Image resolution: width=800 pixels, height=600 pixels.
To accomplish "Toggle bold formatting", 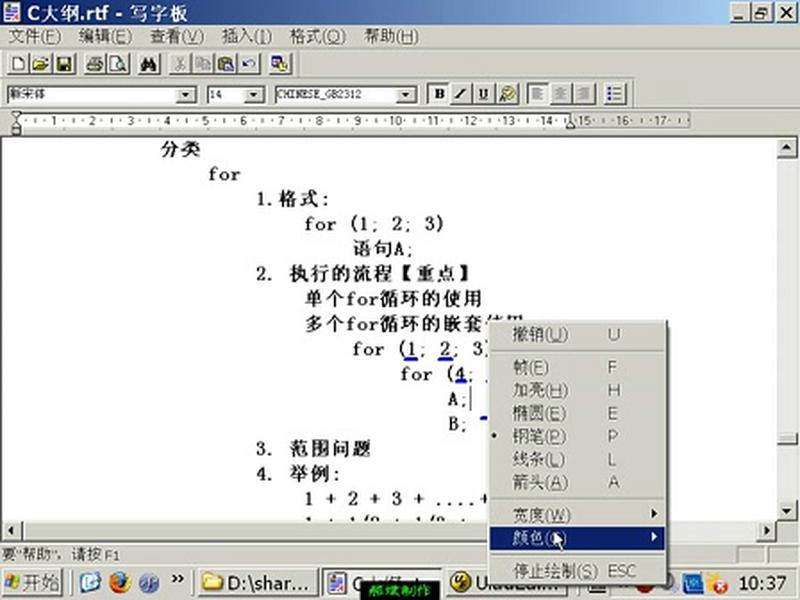I will pyautogui.click(x=440, y=93).
